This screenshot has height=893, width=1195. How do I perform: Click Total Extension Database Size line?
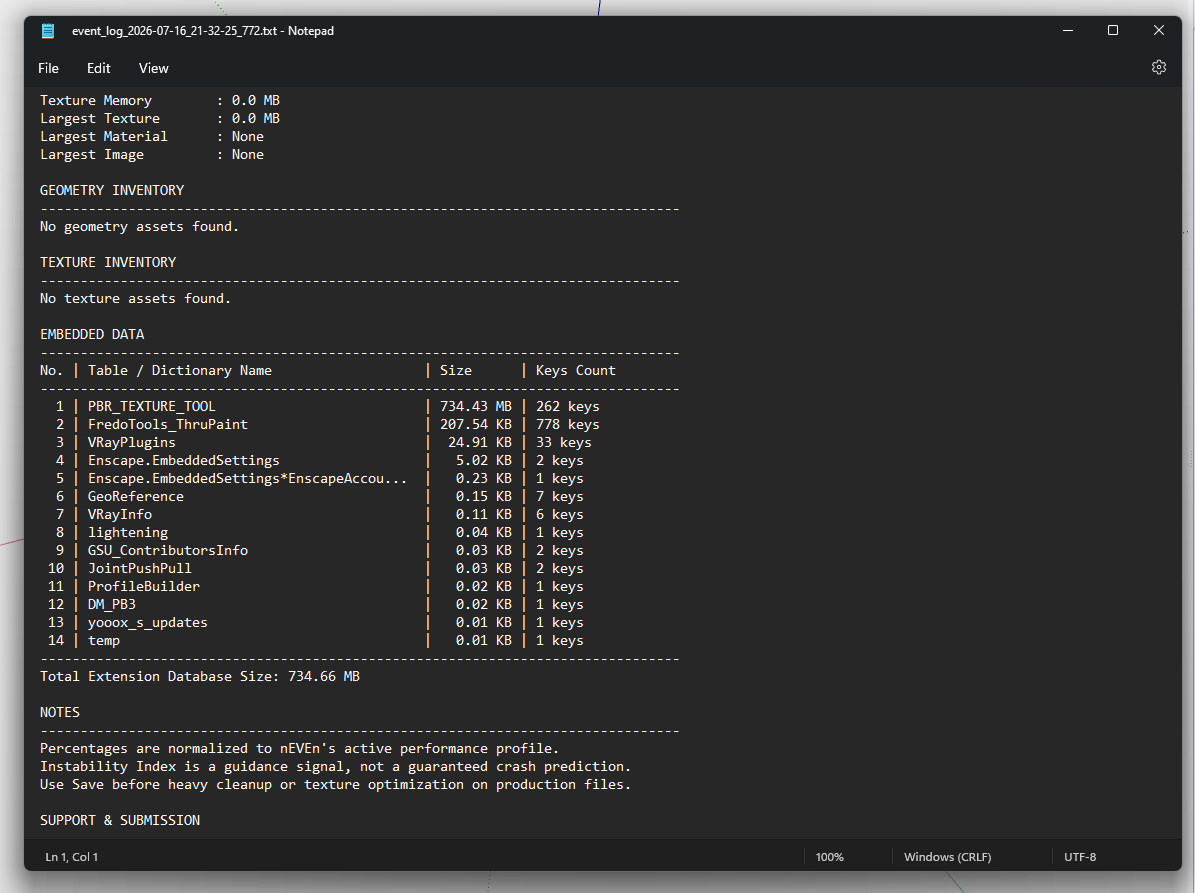coord(200,677)
